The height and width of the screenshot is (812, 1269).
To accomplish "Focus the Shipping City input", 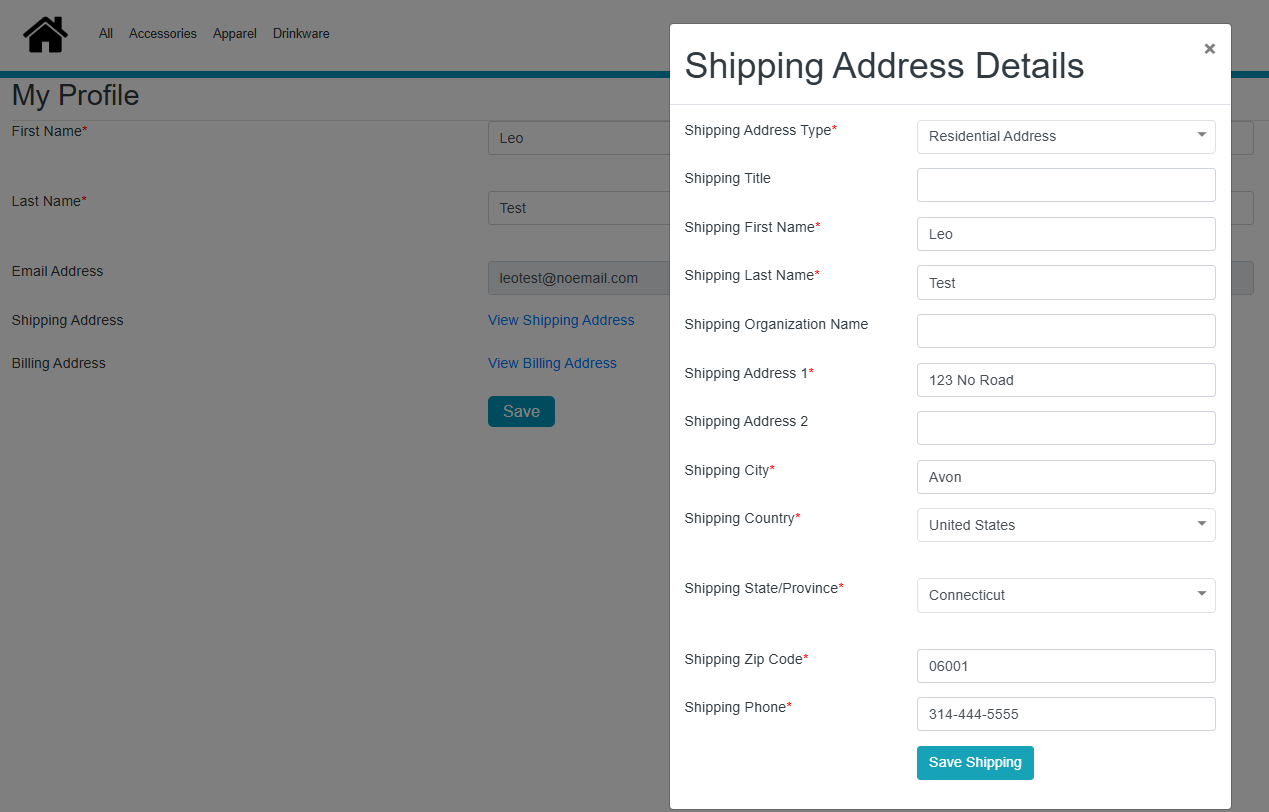I will 1065,477.
